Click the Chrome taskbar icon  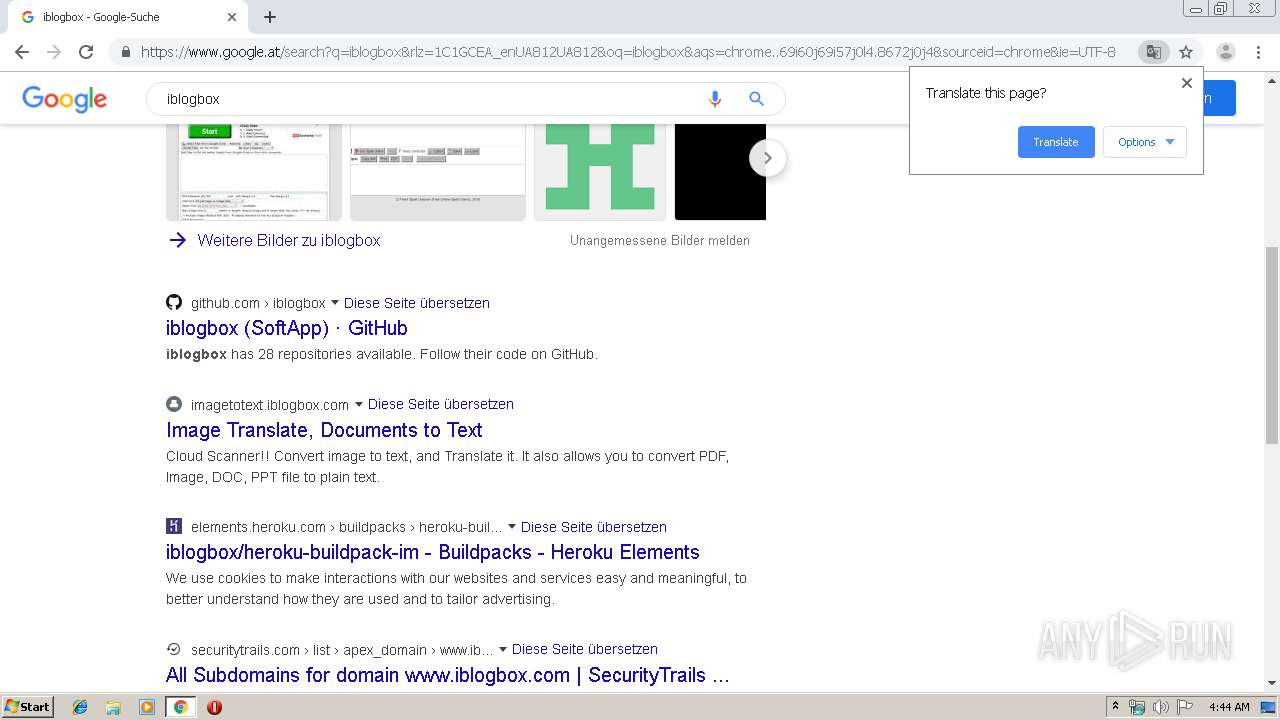pyautogui.click(x=181, y=707)
